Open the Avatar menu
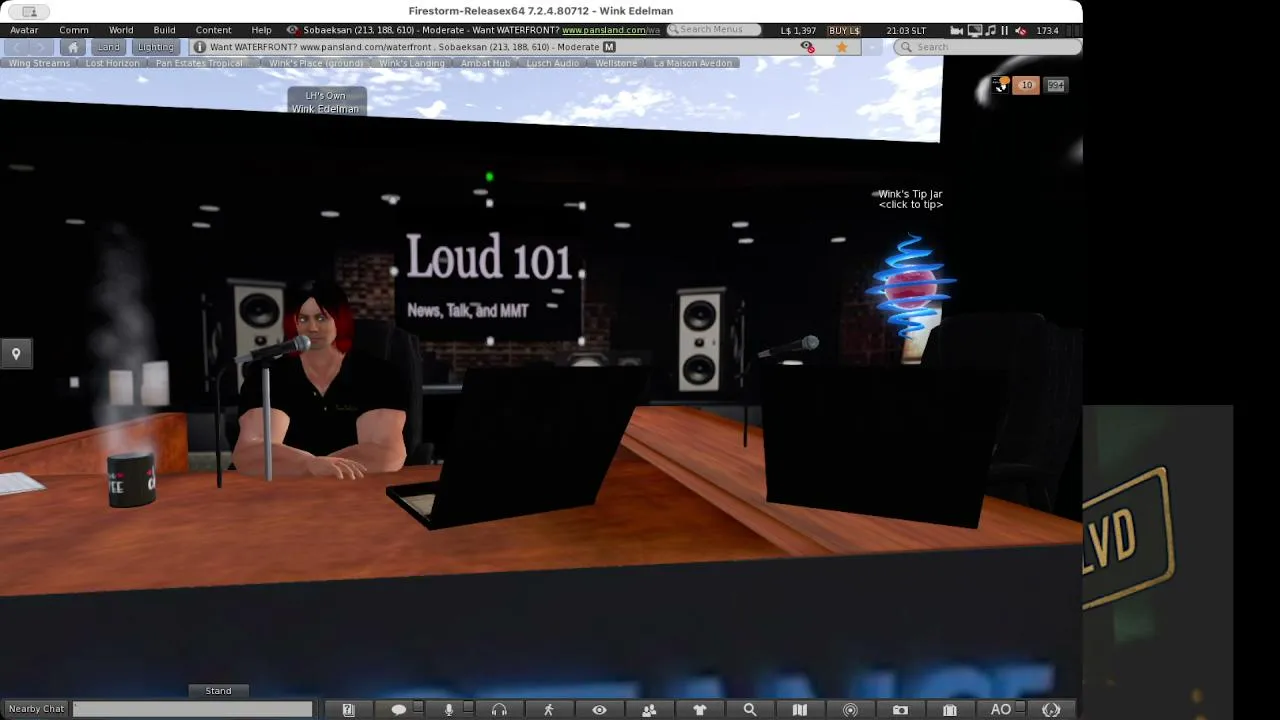Screen dimensions: 1280x720 (x=24, y=30)
